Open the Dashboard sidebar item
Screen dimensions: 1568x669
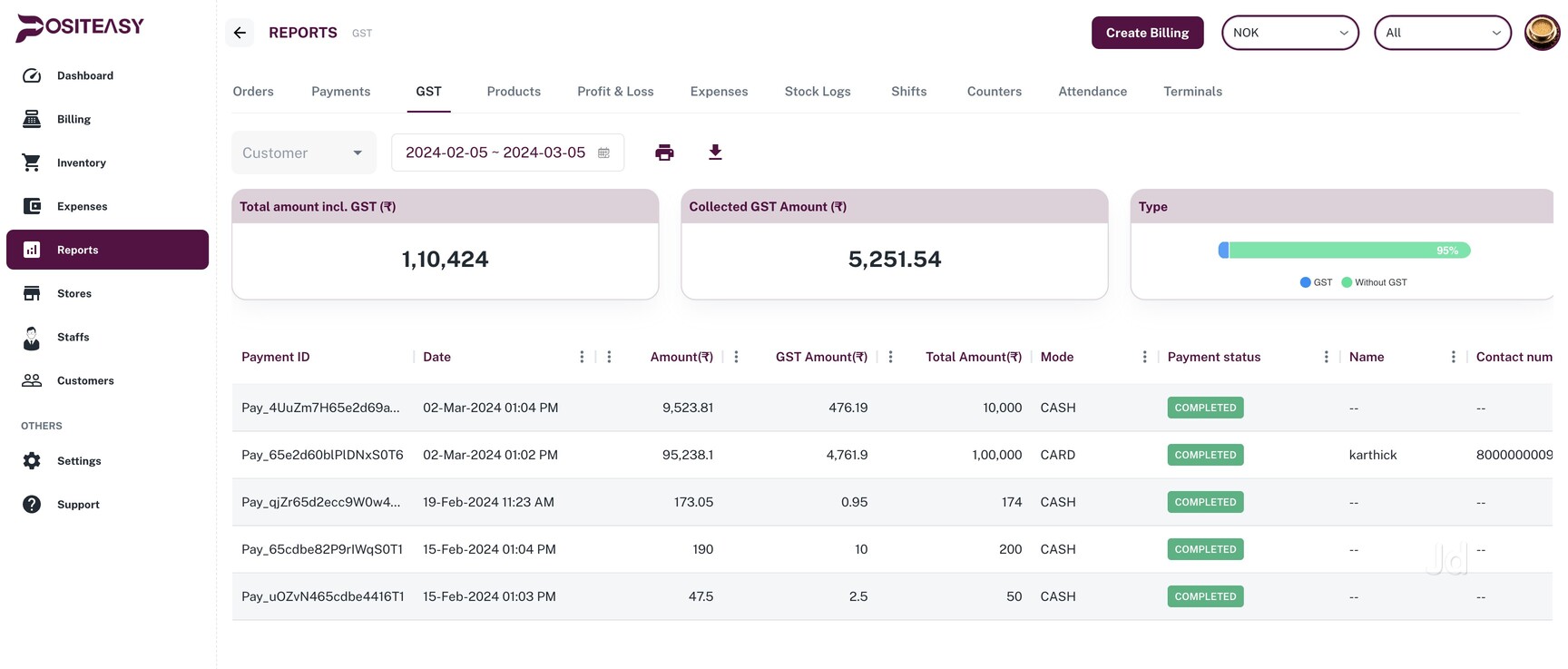(84, 75)
